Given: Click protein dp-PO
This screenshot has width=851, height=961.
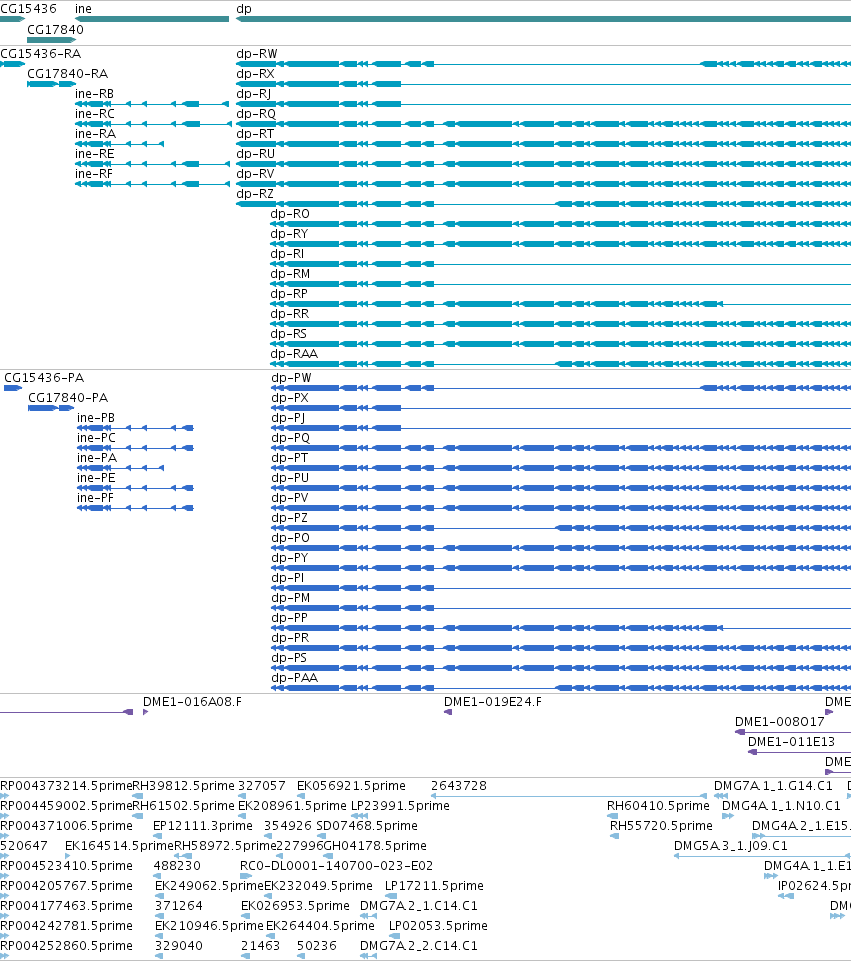Looking at the screenshot, I should click(x=290, y=538).
